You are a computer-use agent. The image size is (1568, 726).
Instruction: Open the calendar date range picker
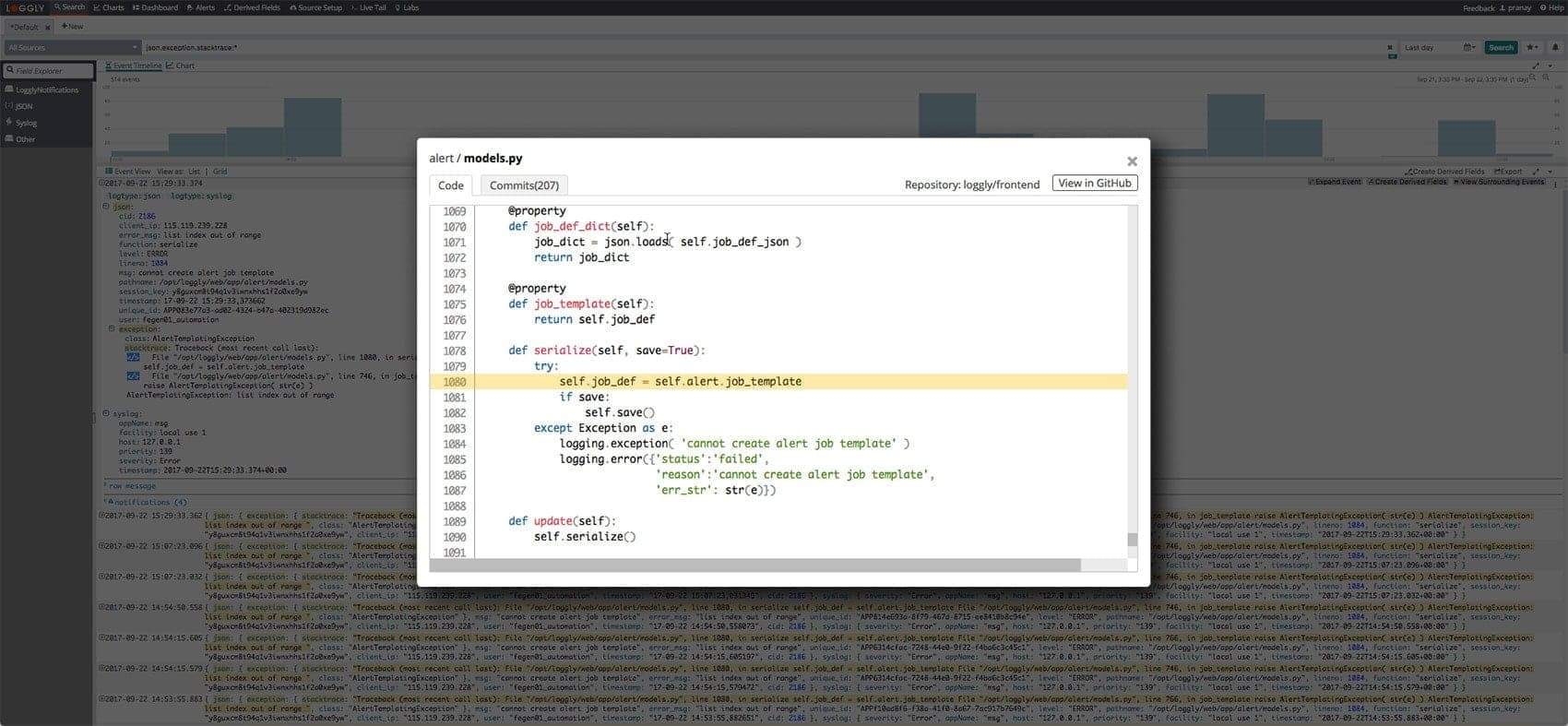click(1468, 47)
